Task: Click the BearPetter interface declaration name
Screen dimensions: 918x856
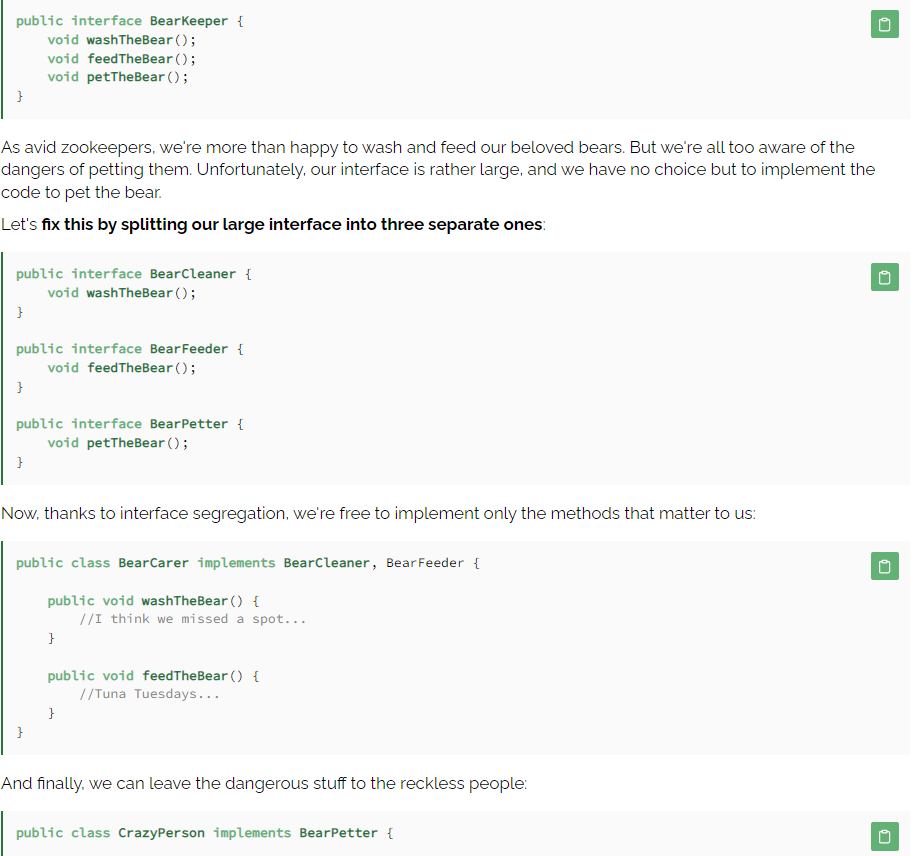Action: (189, 424)
